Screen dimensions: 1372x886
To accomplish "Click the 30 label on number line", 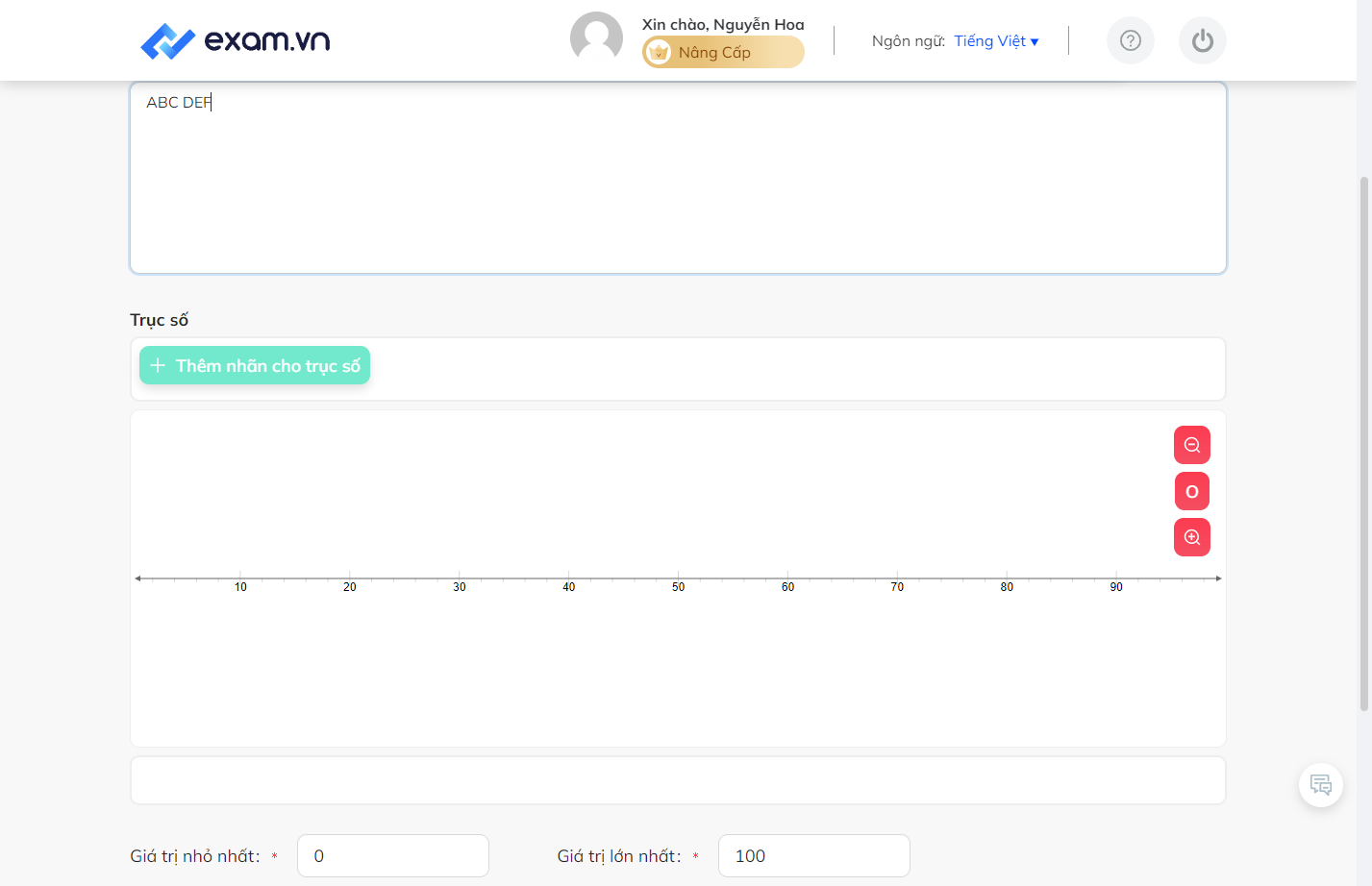I will pyautogui.click(x=460, y=587).
